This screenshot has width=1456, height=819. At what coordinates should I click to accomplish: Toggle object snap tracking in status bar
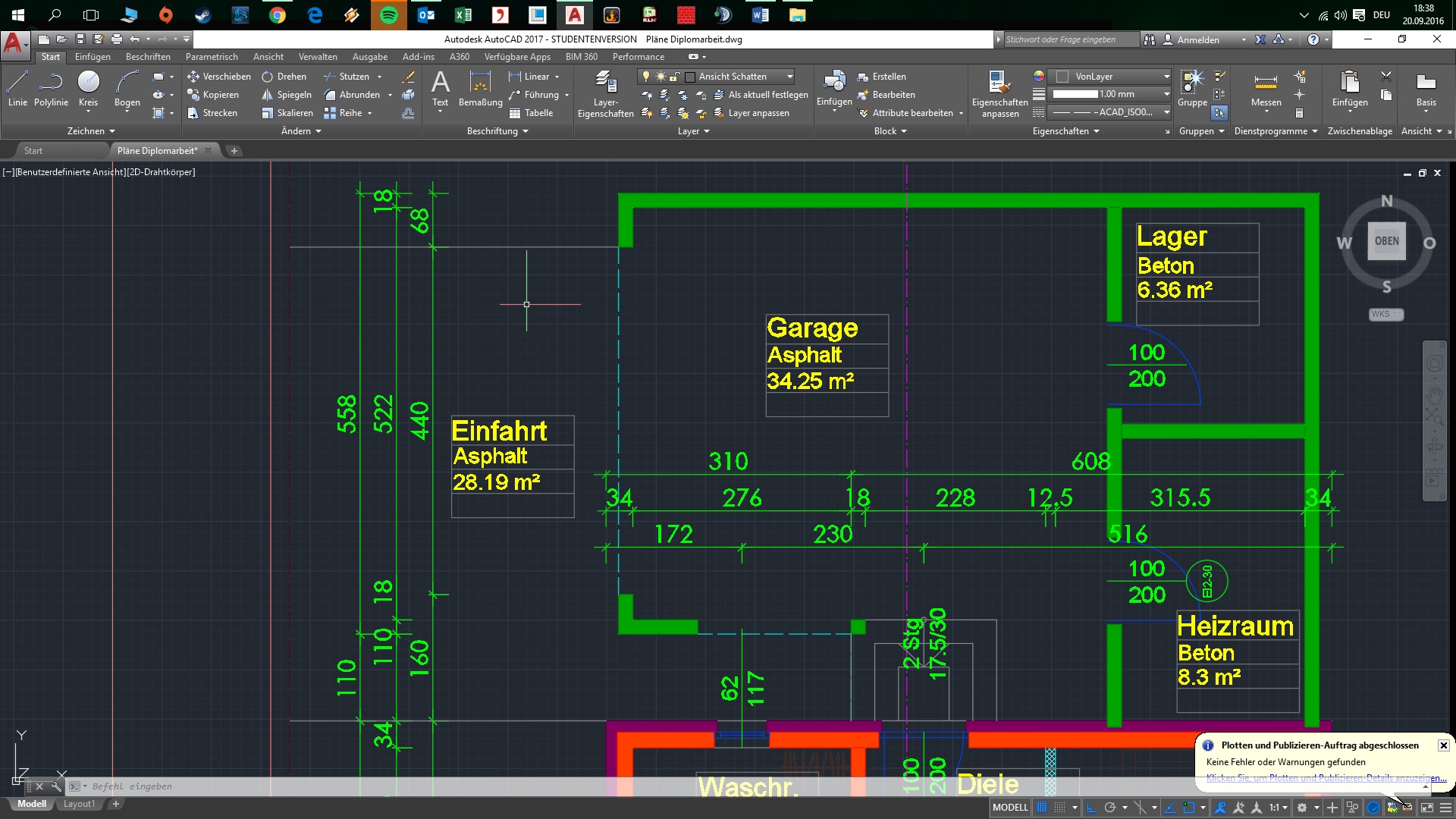pyautogui.click(x=1170, y=808)
